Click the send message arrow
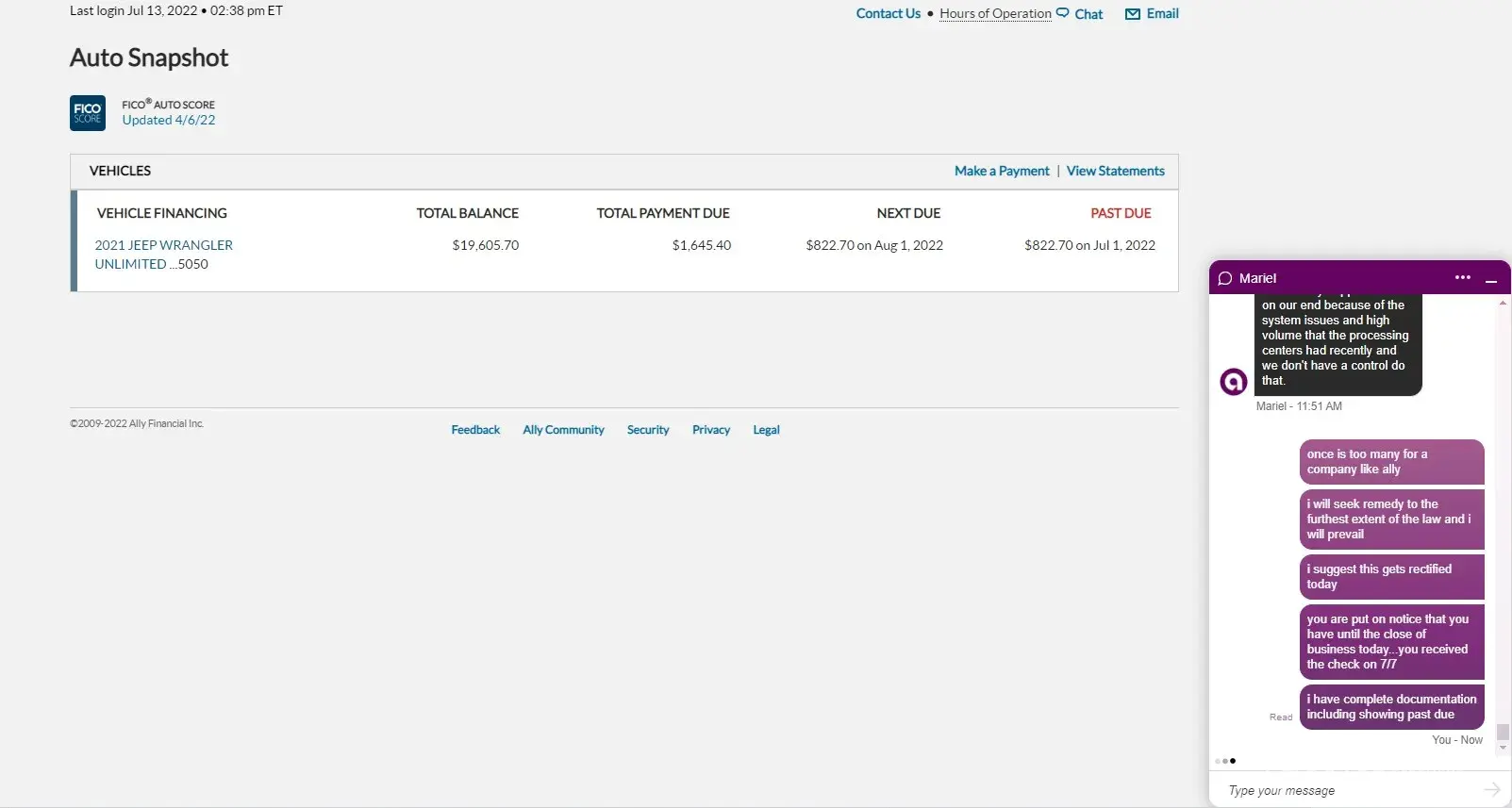 pos(1491,790)
